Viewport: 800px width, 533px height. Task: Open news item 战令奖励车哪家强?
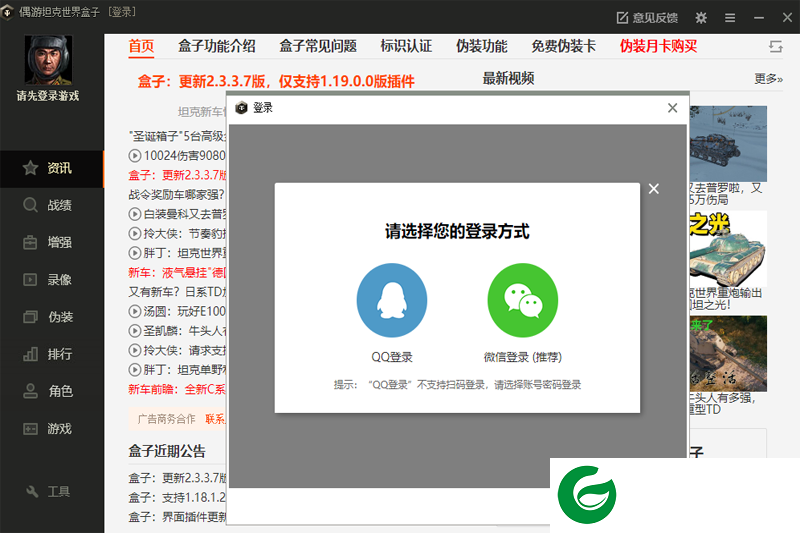(x=177, y=195)
